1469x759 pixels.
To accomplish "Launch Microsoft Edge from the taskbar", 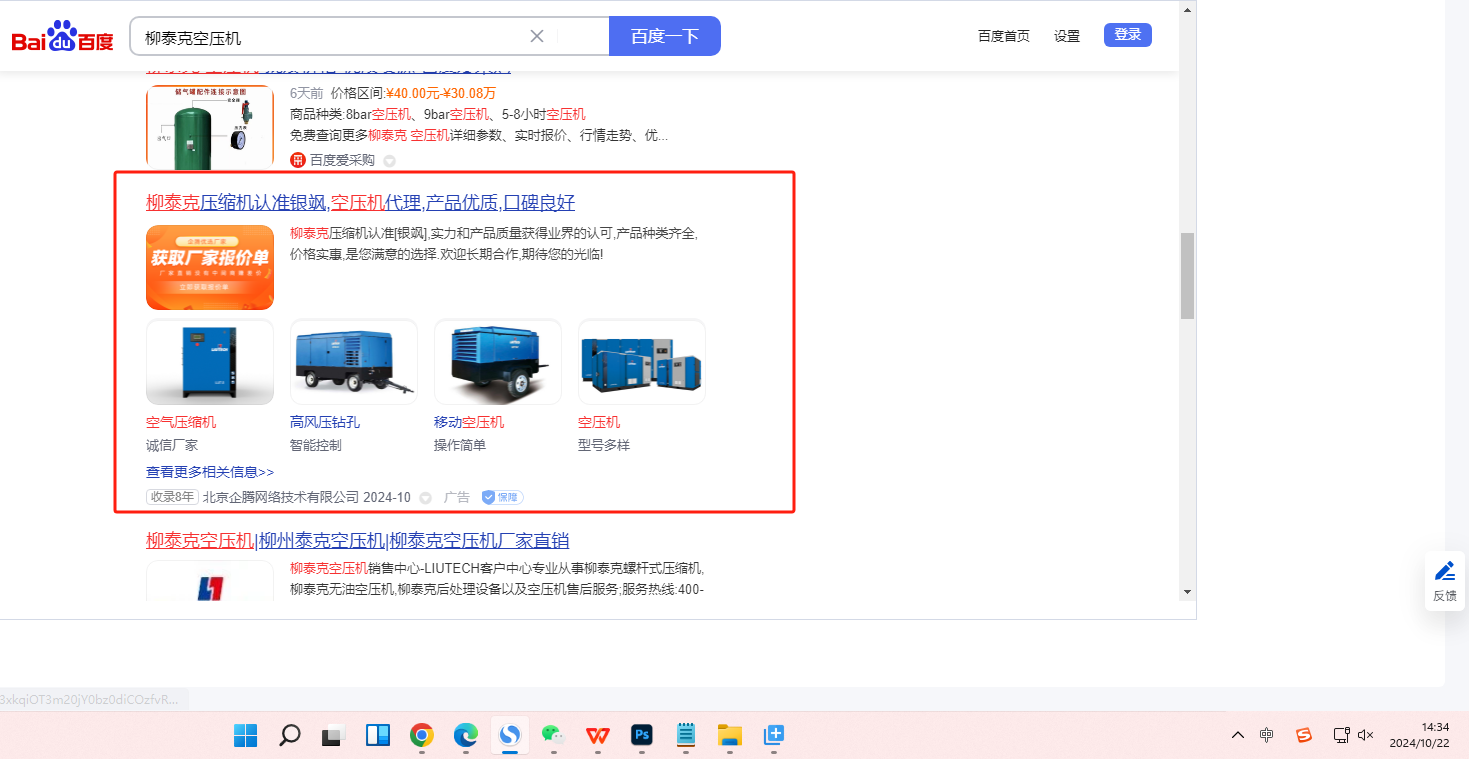I will 466,736.
